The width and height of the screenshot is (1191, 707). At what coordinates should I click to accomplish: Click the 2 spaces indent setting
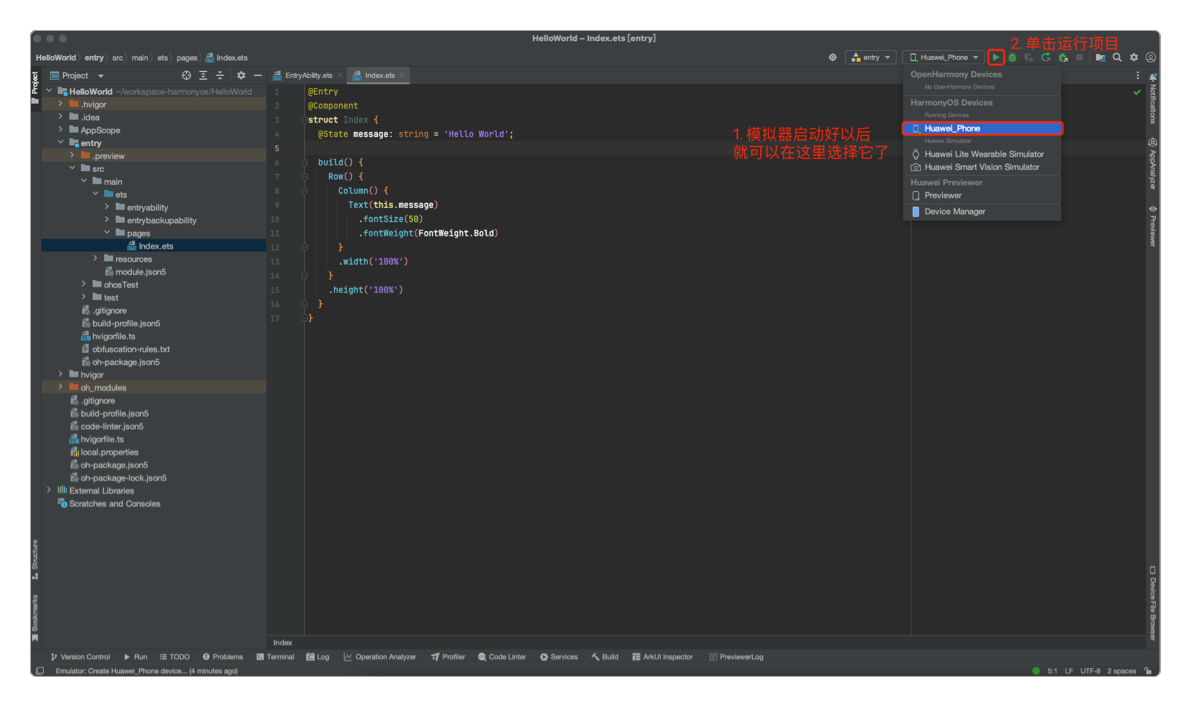1121,671
